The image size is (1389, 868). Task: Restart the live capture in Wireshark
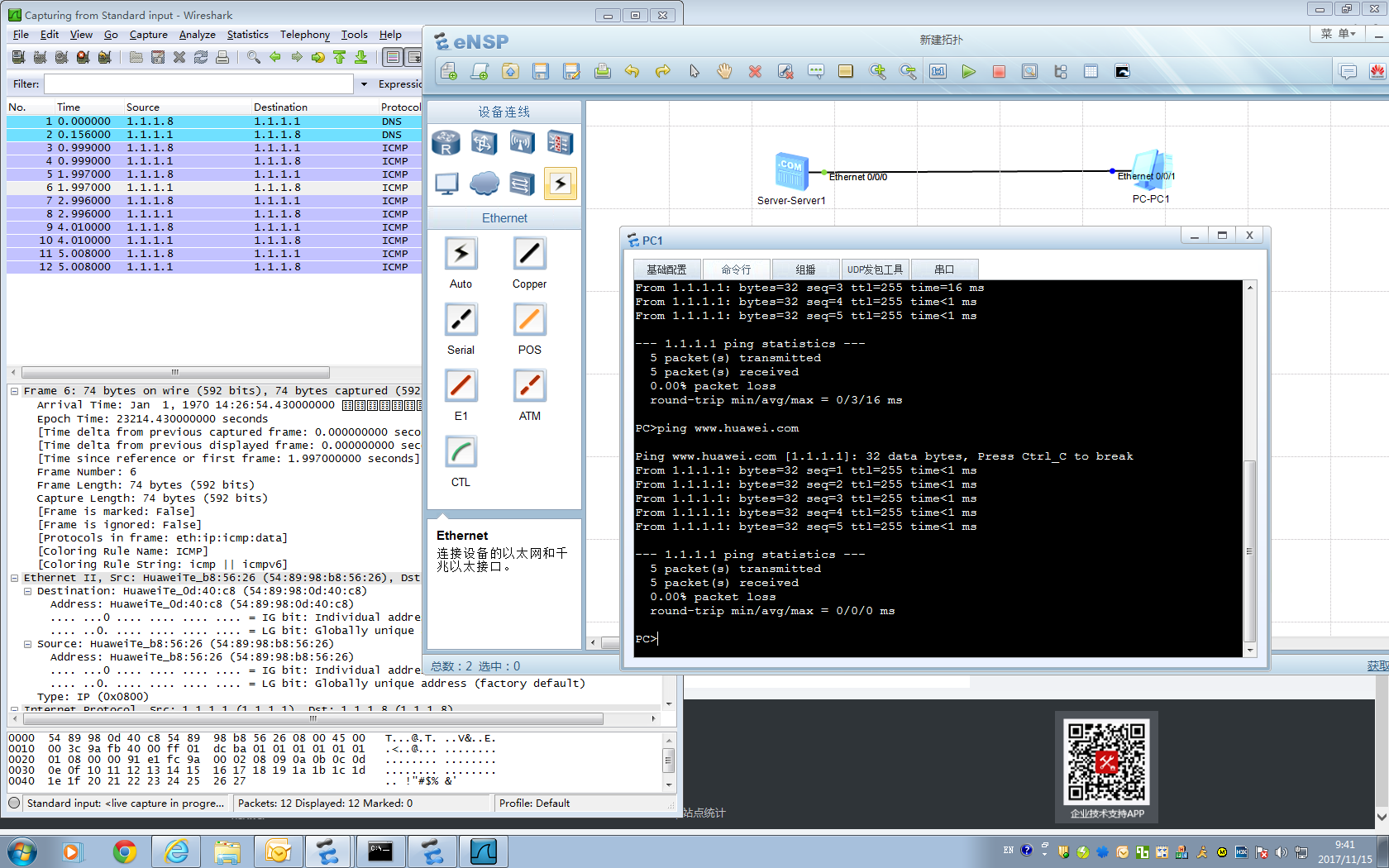(x=104, y=57)
